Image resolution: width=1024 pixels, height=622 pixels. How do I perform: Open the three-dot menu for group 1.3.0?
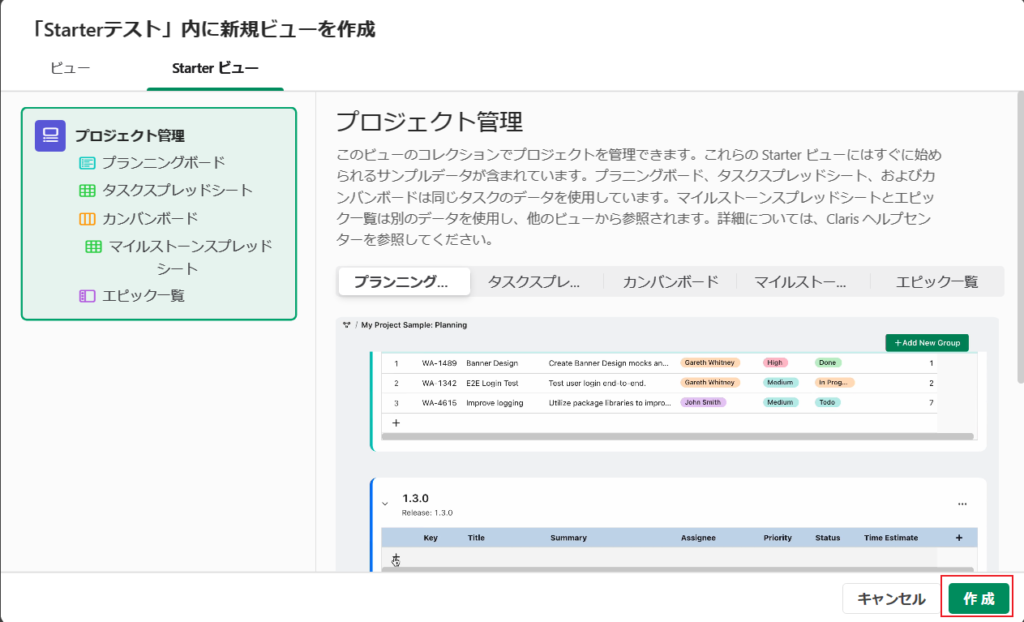point(962,503)
